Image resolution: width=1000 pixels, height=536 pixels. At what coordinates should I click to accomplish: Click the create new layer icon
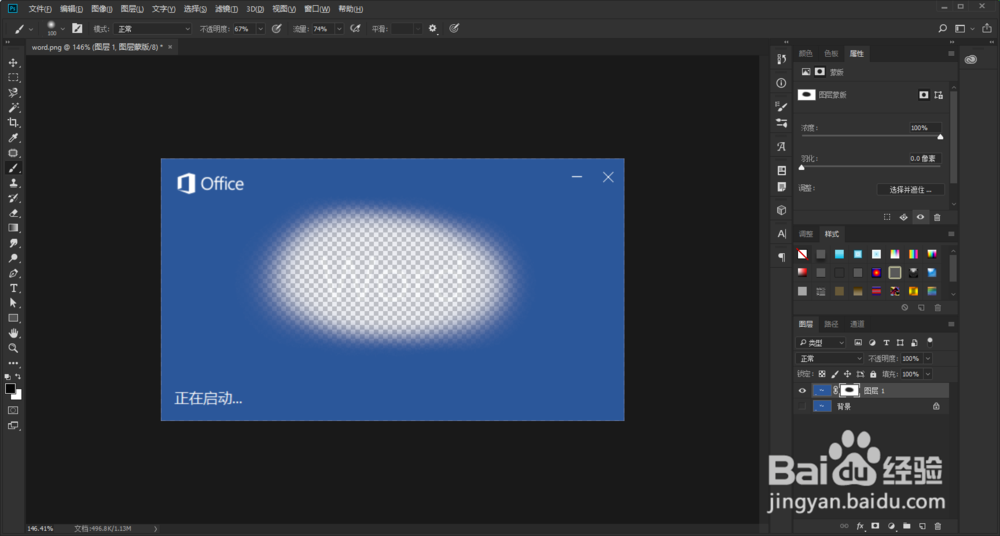(922, 526)
